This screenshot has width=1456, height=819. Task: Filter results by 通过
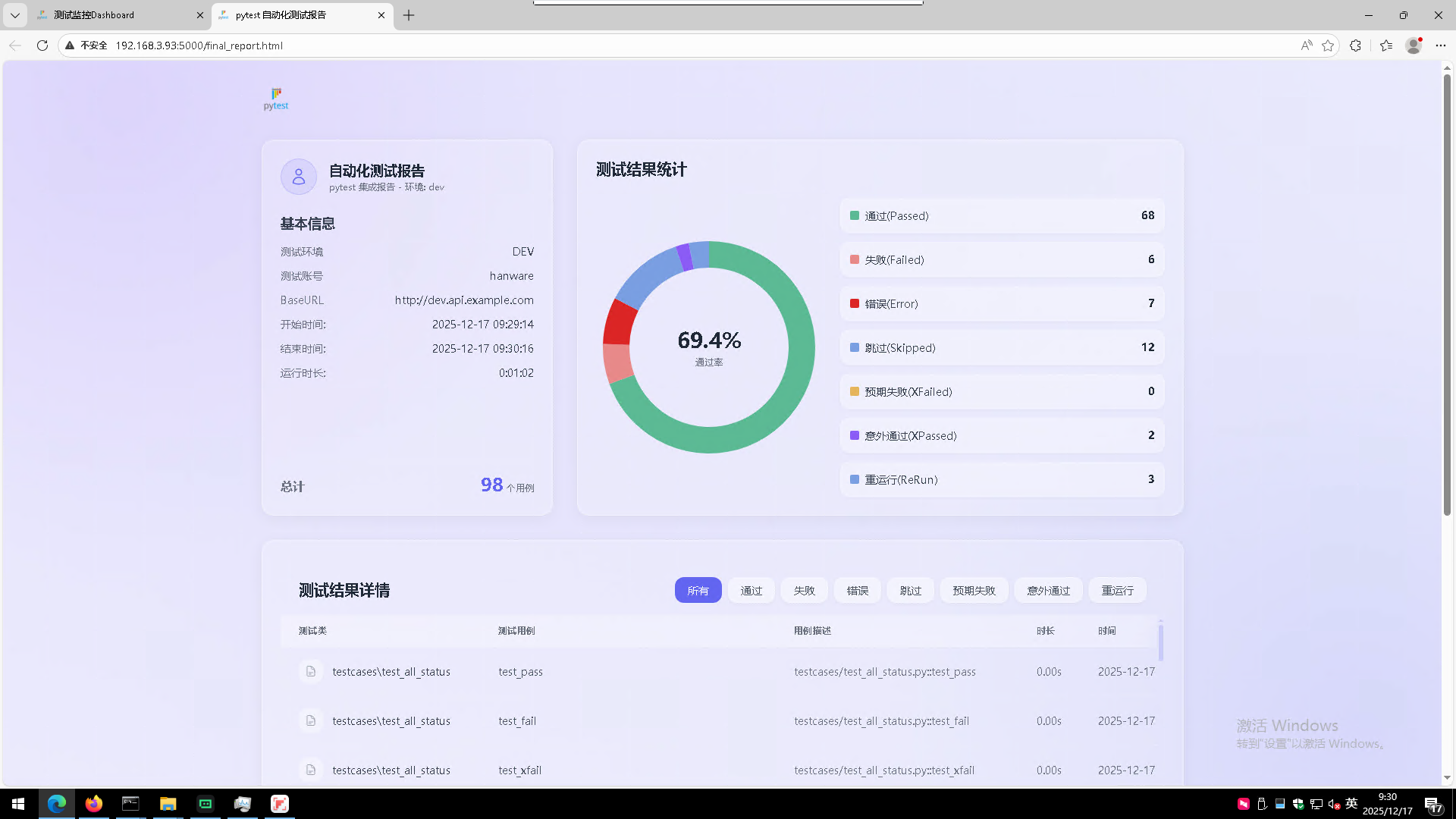(752, 591)
